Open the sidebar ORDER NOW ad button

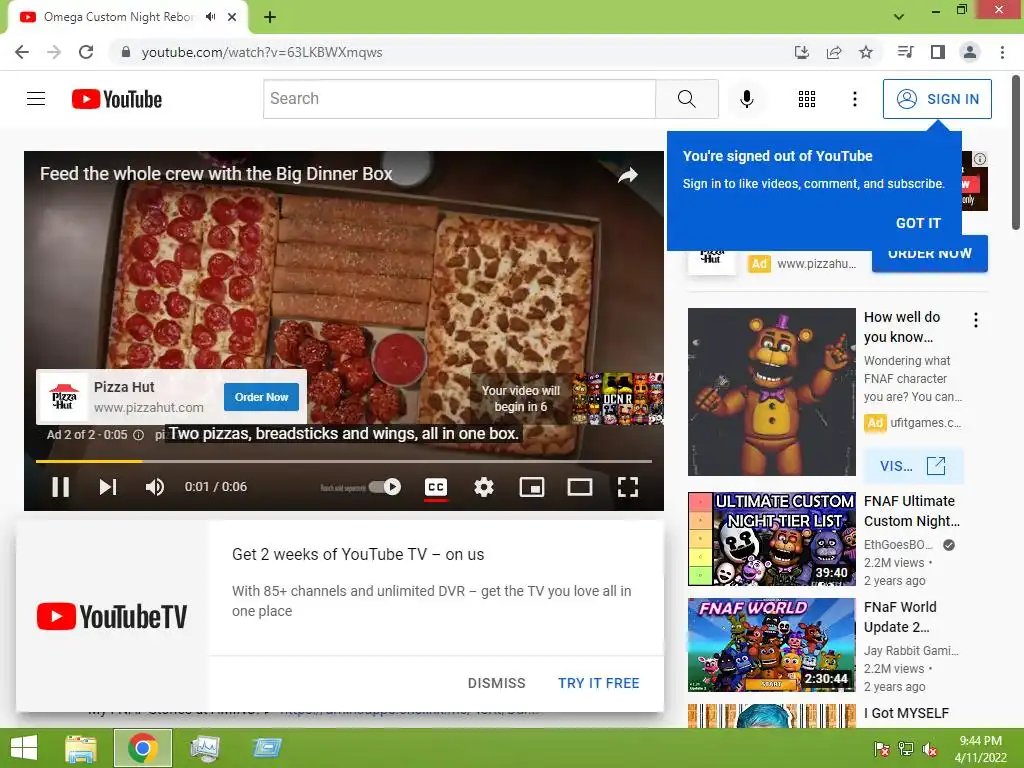(x=929, y=253)
